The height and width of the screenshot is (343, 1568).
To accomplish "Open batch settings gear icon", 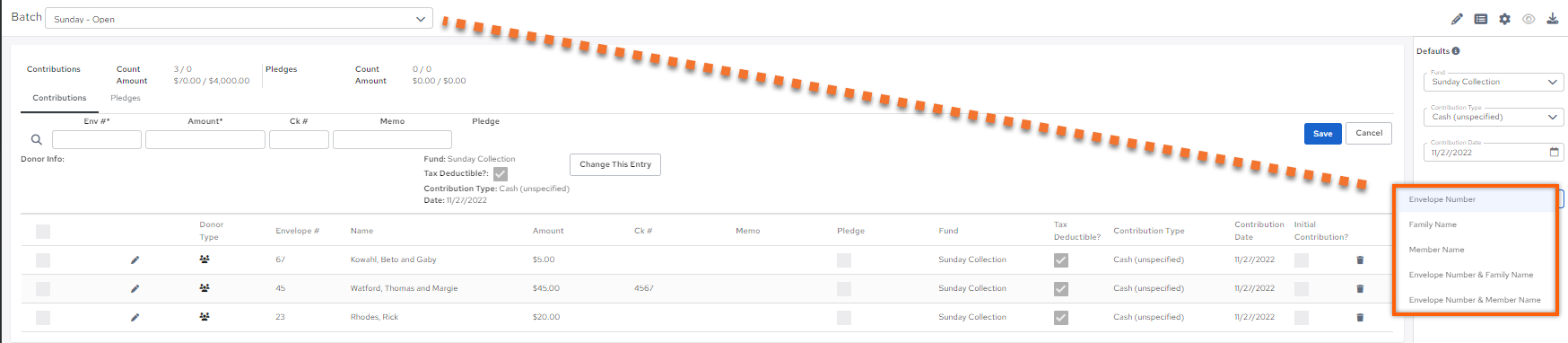I will pos(1504,19).
